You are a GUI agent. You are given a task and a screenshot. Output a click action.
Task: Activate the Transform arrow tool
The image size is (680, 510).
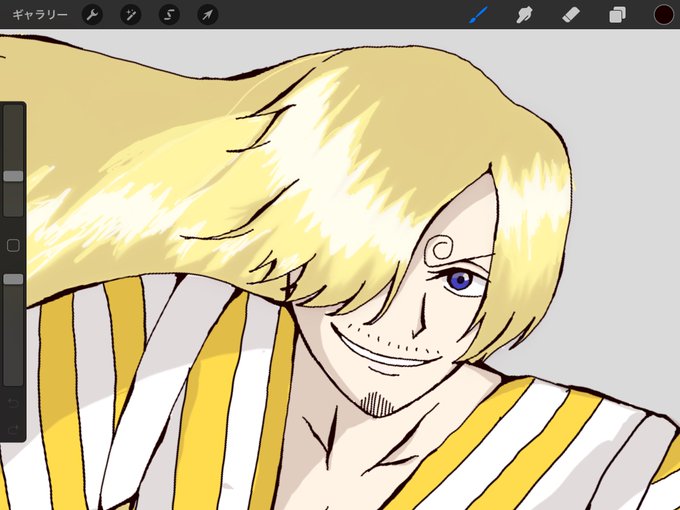coord(208,15)
